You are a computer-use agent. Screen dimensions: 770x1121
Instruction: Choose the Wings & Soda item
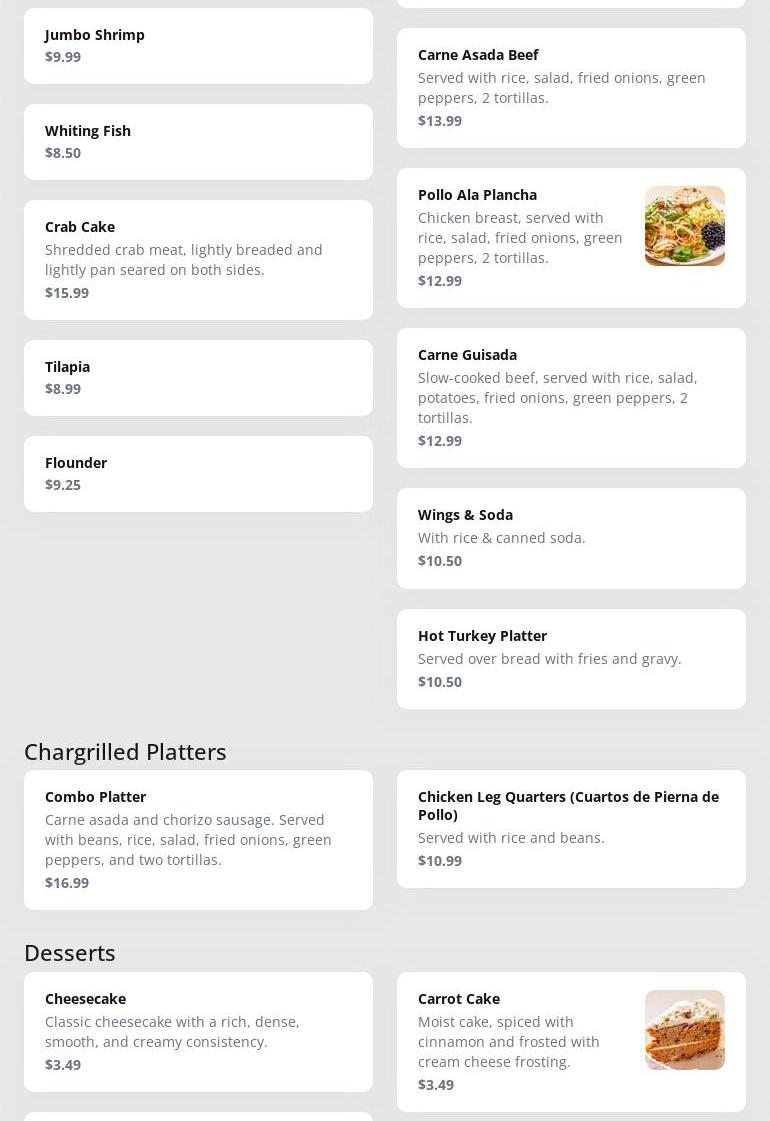(x=571, y=538)
